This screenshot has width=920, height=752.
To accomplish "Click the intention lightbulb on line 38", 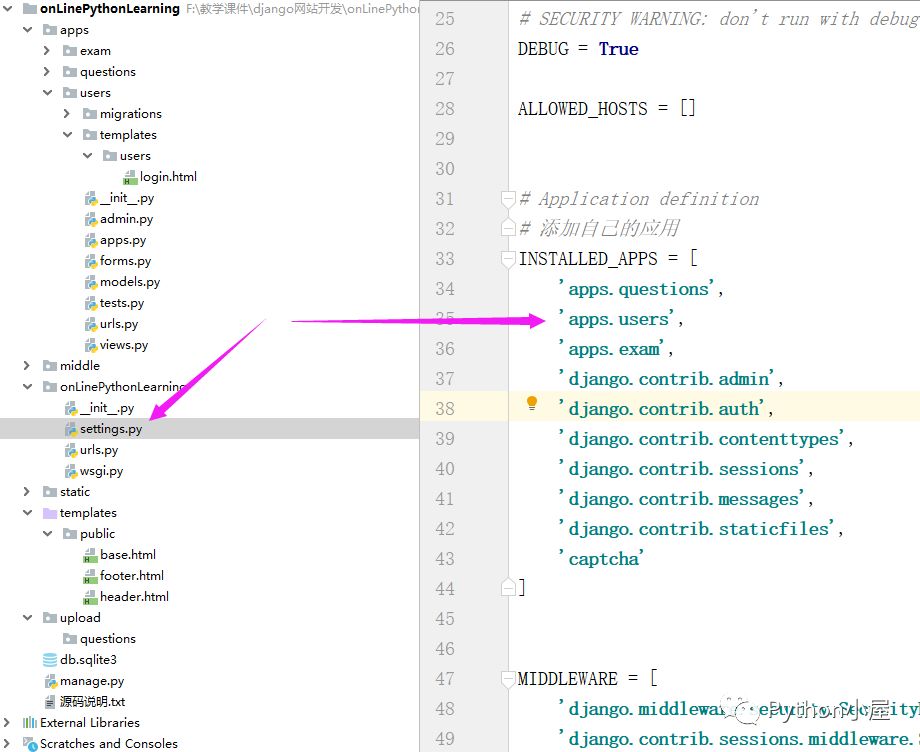I will 532,403.
